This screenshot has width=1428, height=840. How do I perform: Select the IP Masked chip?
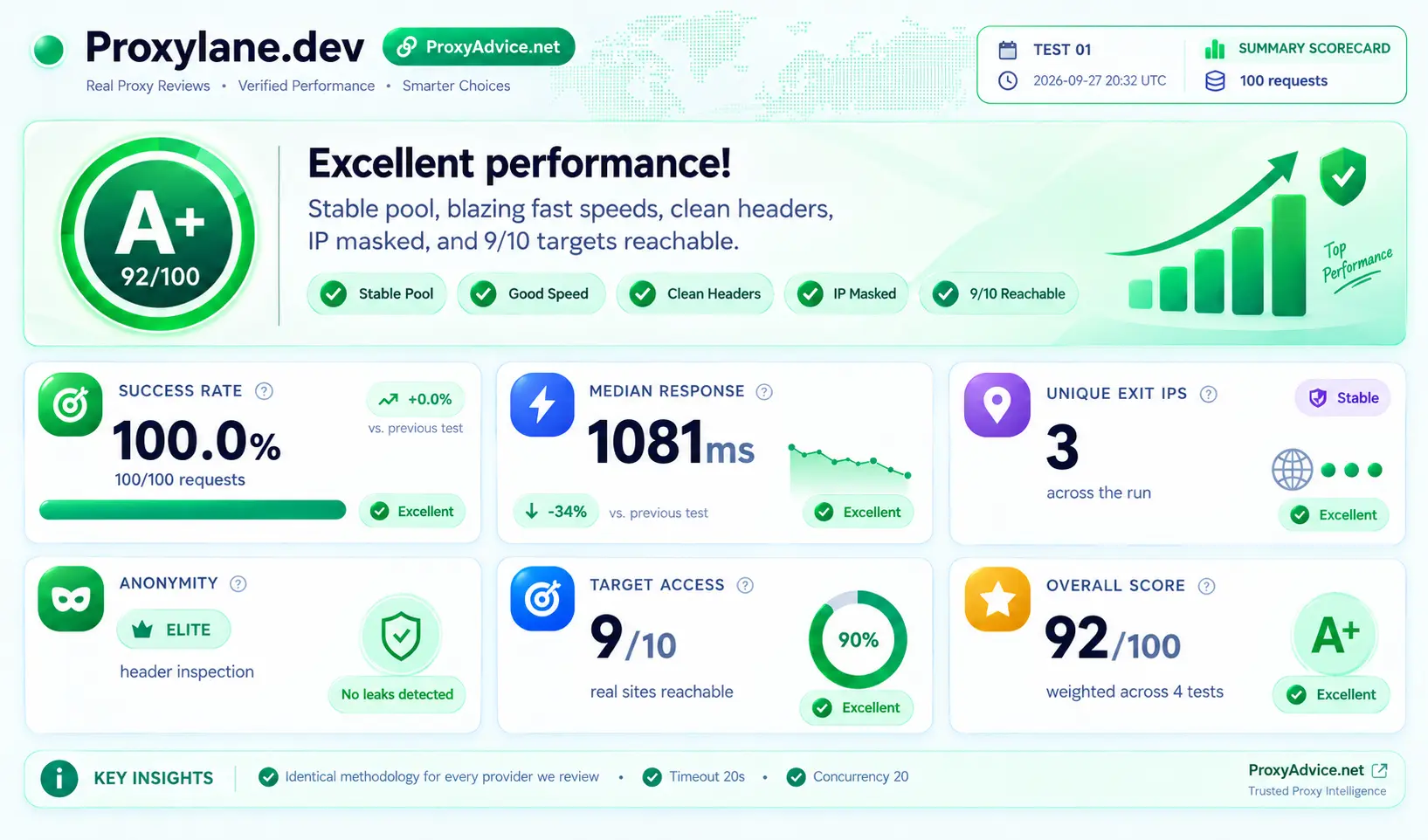click(x=846, y=293)
